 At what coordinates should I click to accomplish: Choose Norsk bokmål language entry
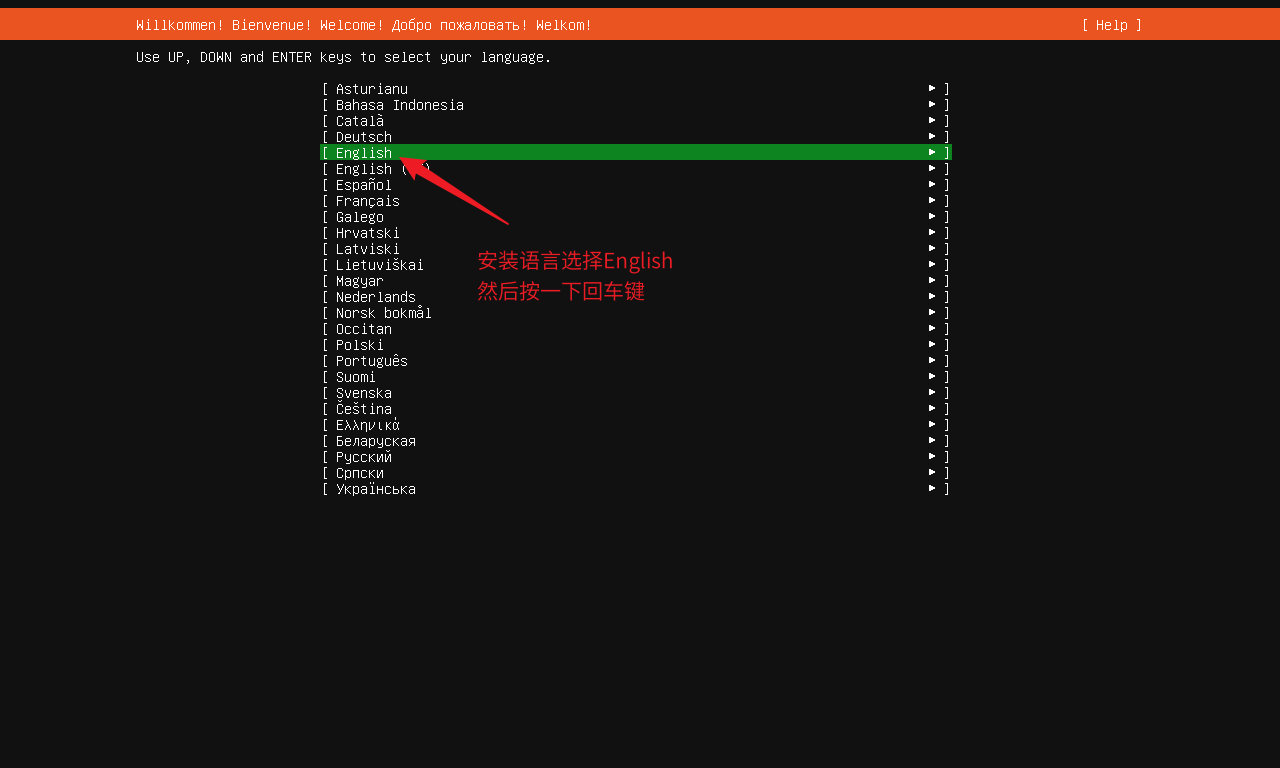click(383, 313)
